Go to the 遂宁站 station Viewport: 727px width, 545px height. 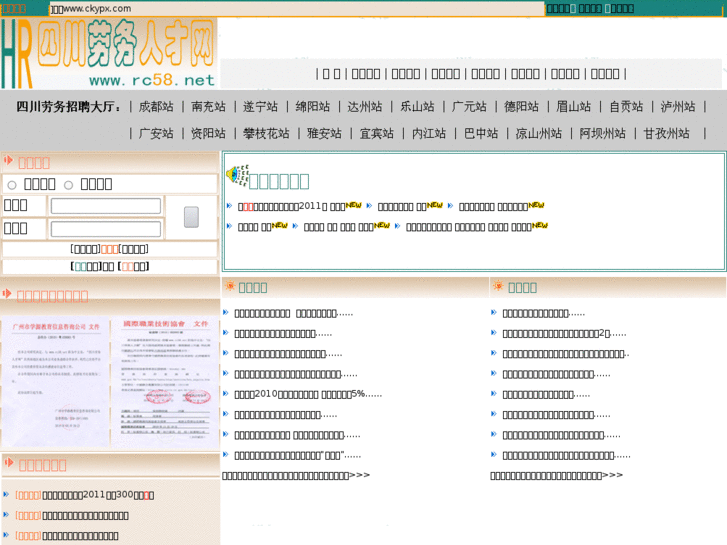260,107
